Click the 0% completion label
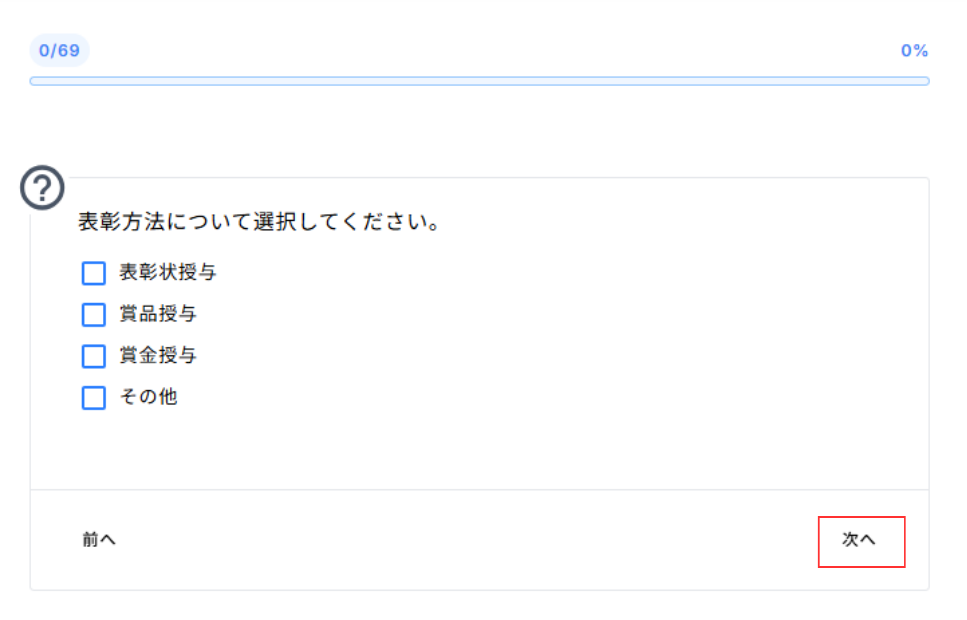This screenshot has height=620, width=967. click(x=914, y=51)
